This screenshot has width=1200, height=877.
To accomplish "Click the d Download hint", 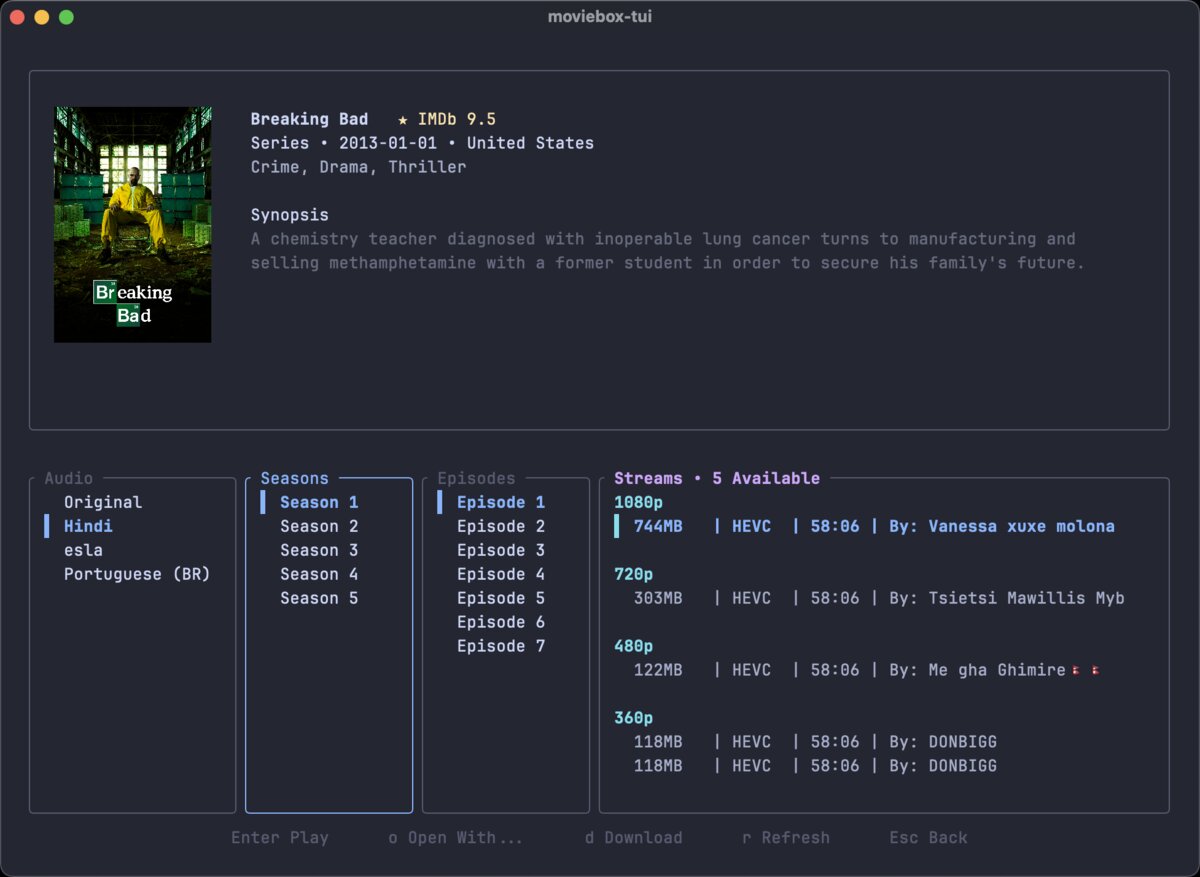I will (634, 838).
